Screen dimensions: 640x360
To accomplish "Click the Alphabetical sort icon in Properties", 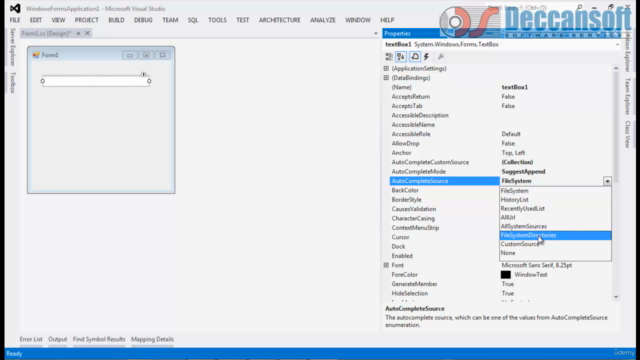I will [x=401, y=57].
